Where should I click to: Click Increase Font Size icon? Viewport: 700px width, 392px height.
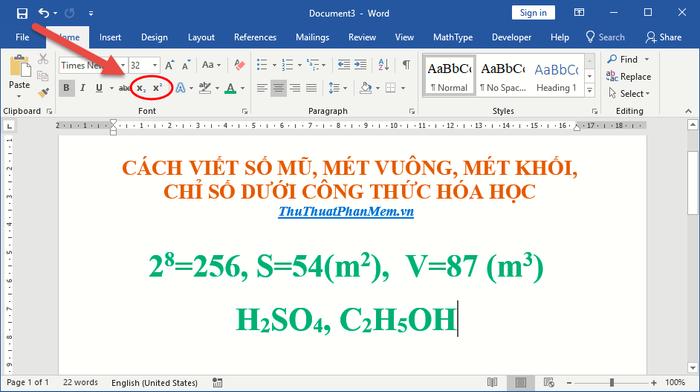[170, 65]
